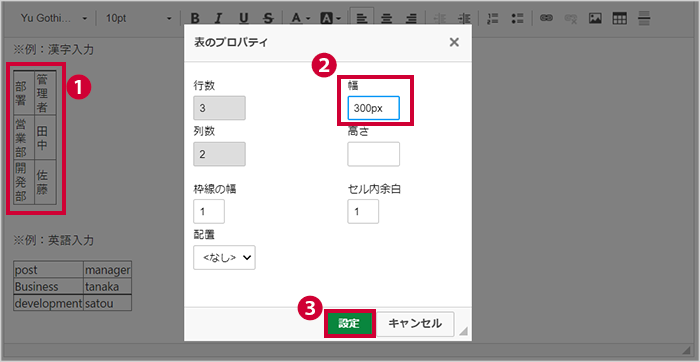Click the 高さ height input field
Screen dimensions: 700x362
(373, 154)
